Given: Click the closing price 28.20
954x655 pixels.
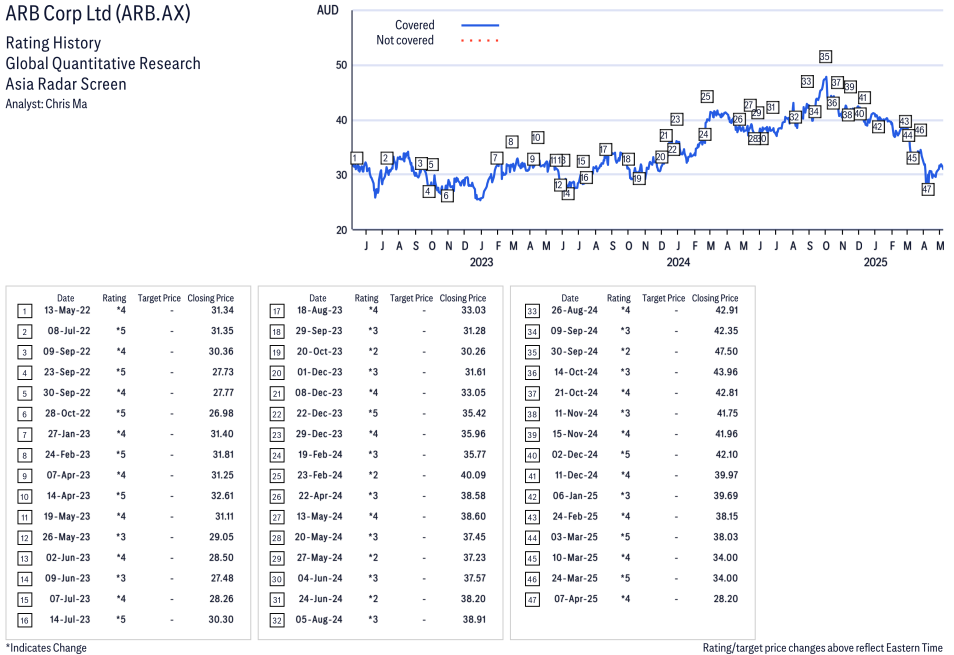Looking at the screenshot, I should 726,599.
